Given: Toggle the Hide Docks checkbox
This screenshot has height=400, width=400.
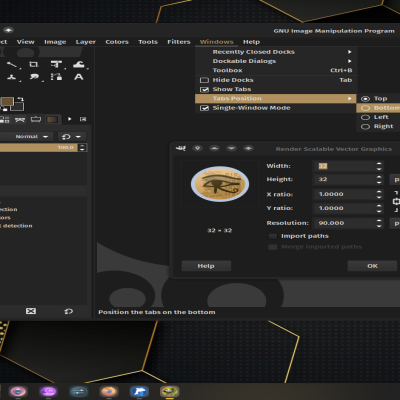Looking at the screenshot, I should coord(204,80).
